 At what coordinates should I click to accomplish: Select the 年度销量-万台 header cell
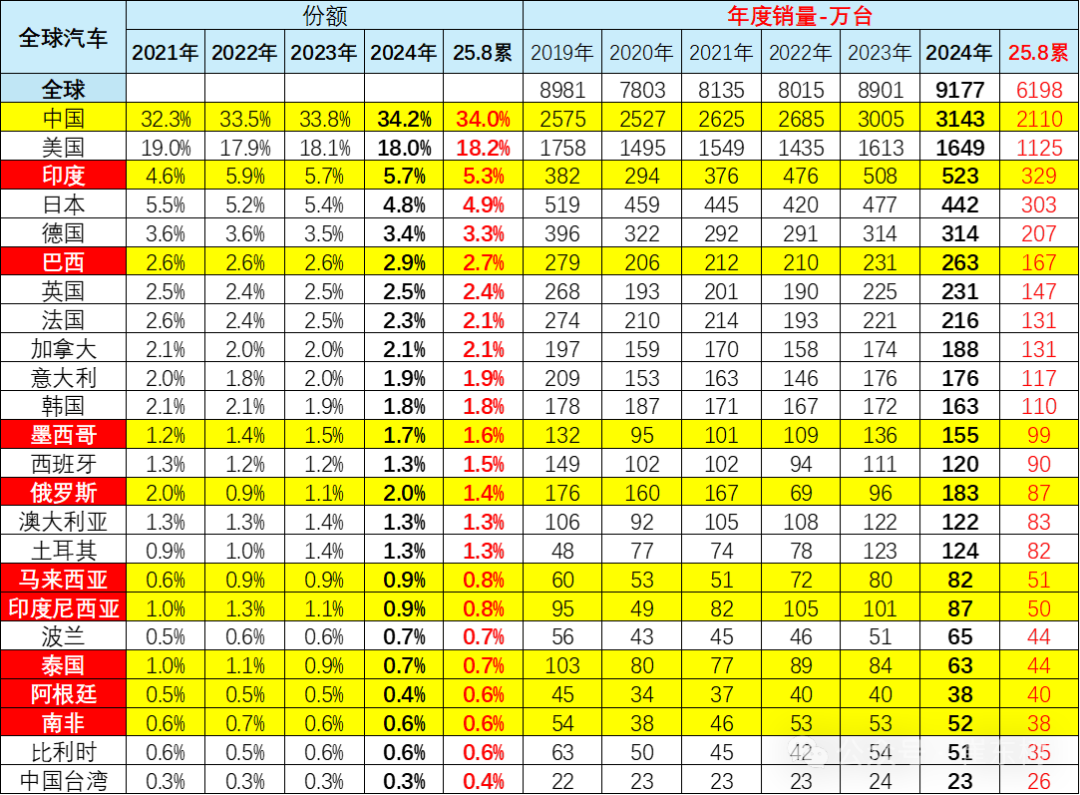click(x=800, y=15)
